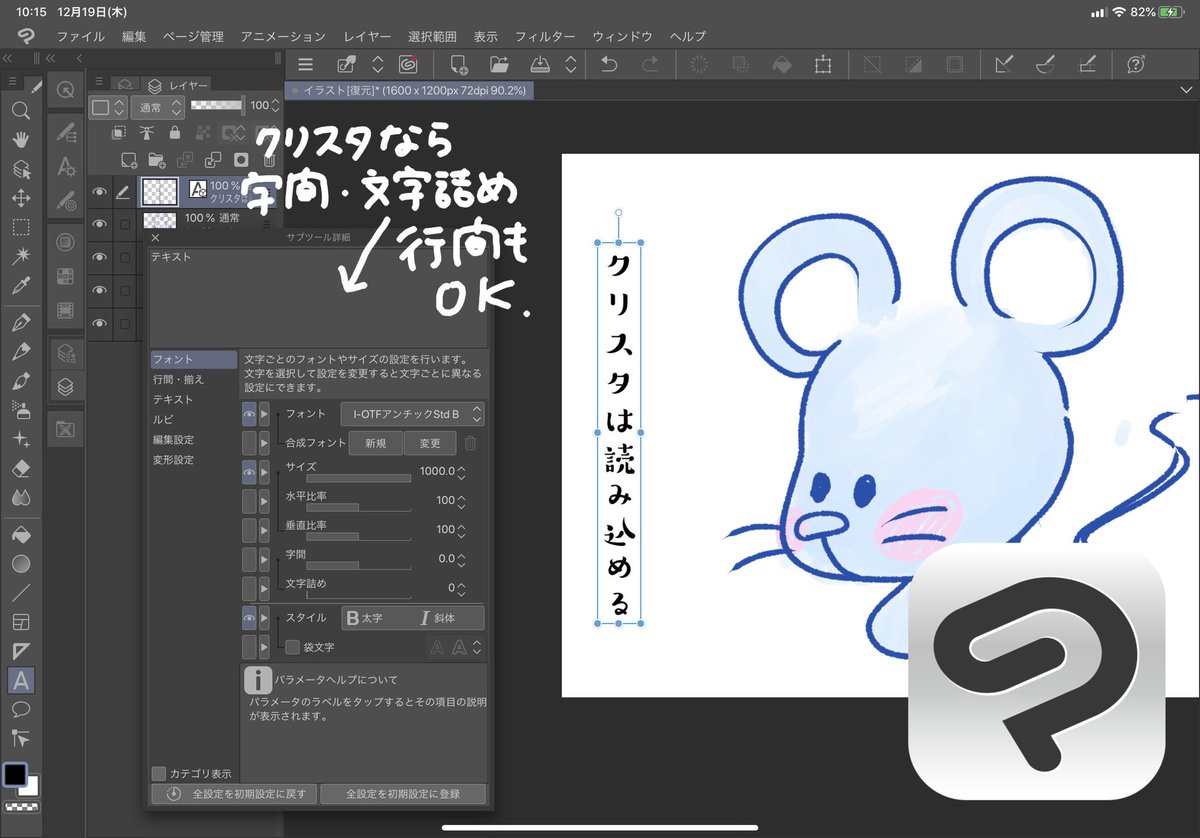This screenshot has height=838, width=1200.
Task: Select the 行間・揃え category
Action: [178, 379]
